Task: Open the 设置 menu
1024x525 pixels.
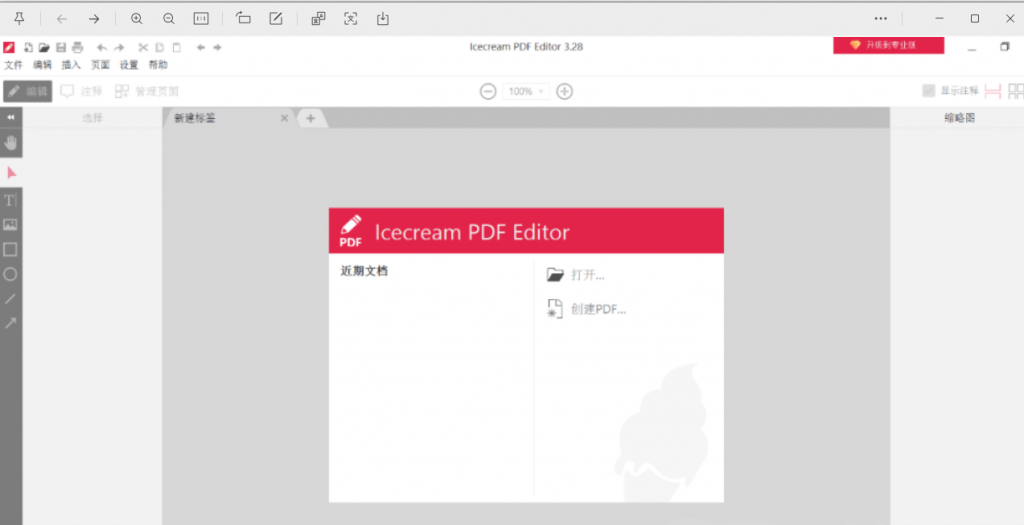Action: coord(129,65)
